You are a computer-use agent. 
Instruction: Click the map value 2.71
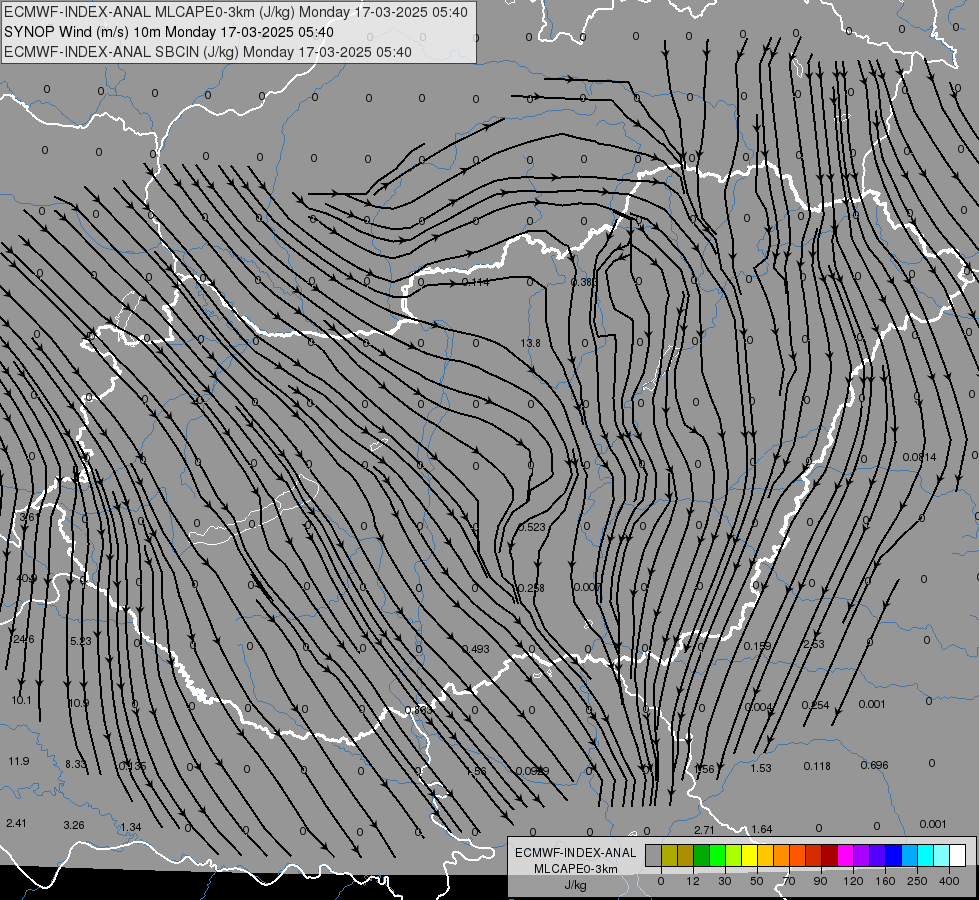click(704, 829)
